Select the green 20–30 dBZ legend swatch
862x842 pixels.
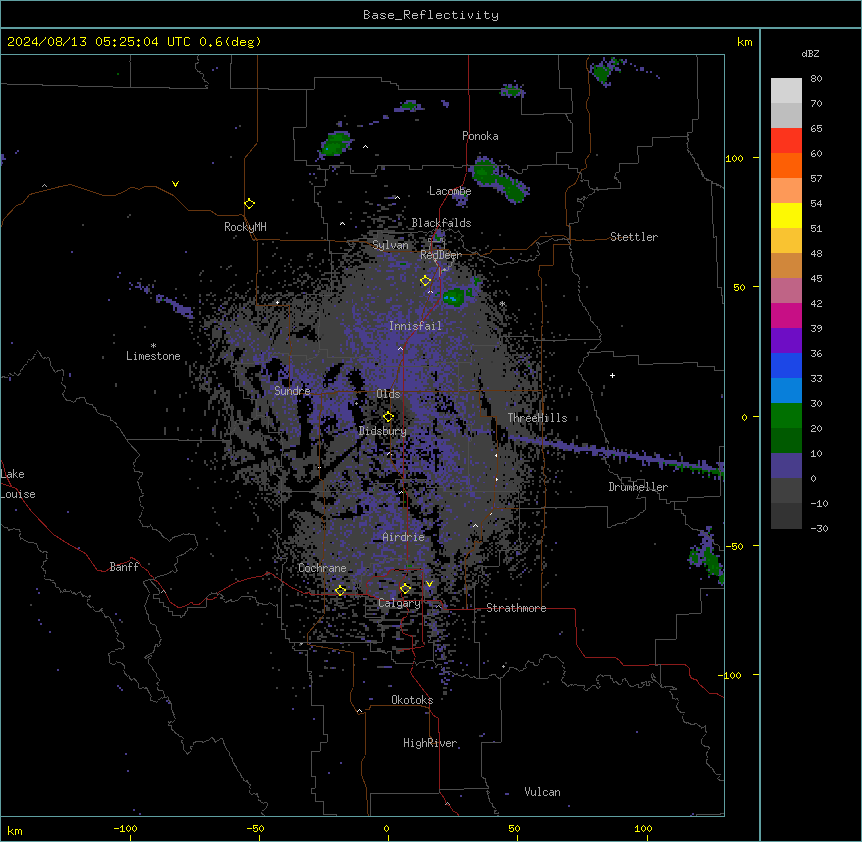click(x=786, y=416)
